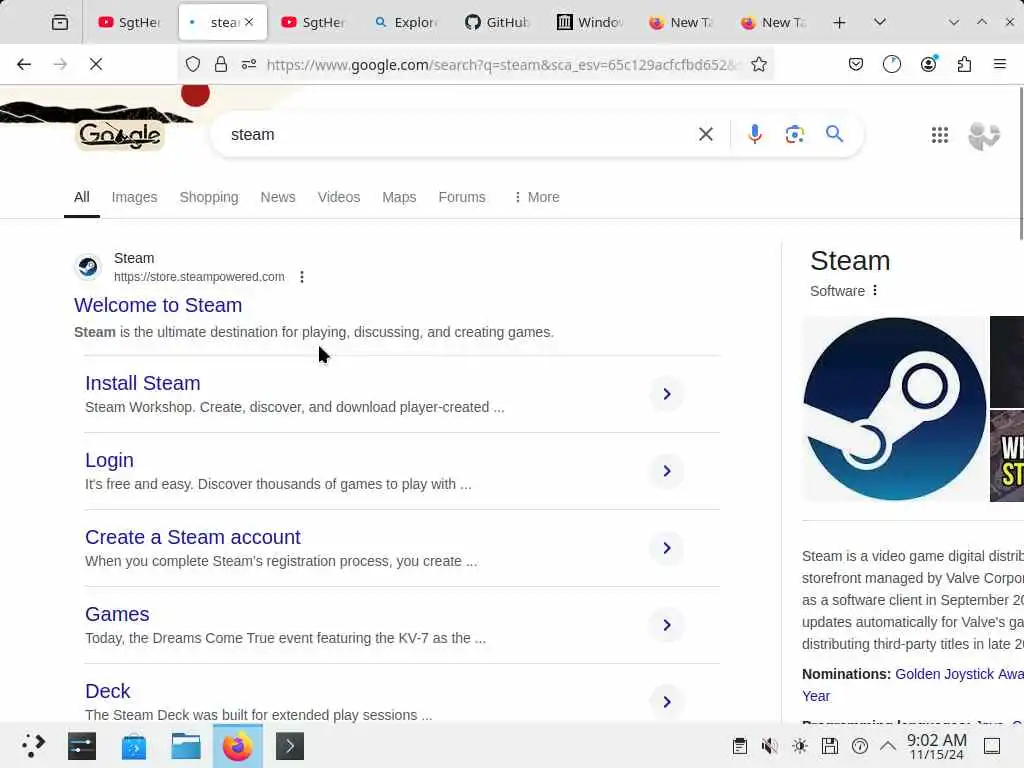Click the Google Doodle logo

pyautogui.click(x=120, y=135)
